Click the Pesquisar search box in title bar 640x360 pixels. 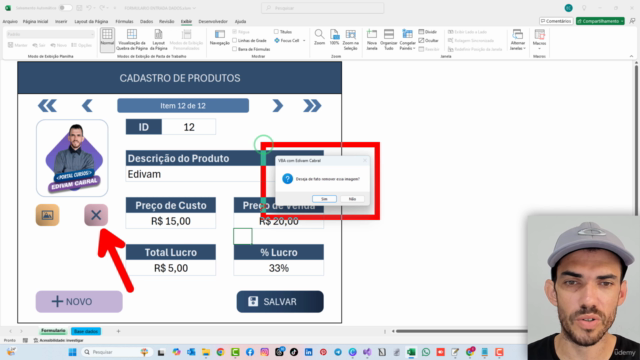click(322, 8)
